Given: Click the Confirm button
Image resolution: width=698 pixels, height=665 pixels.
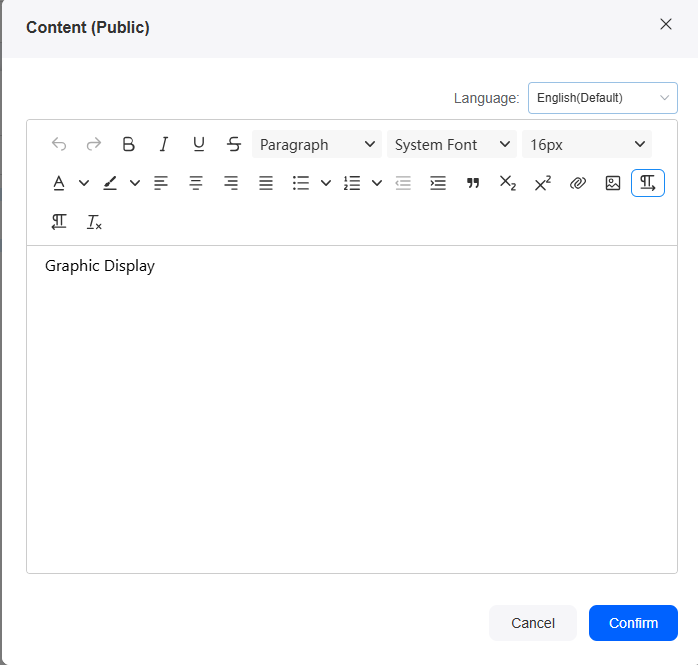Looking at the screenshot, I should click(x=633, y=623).
